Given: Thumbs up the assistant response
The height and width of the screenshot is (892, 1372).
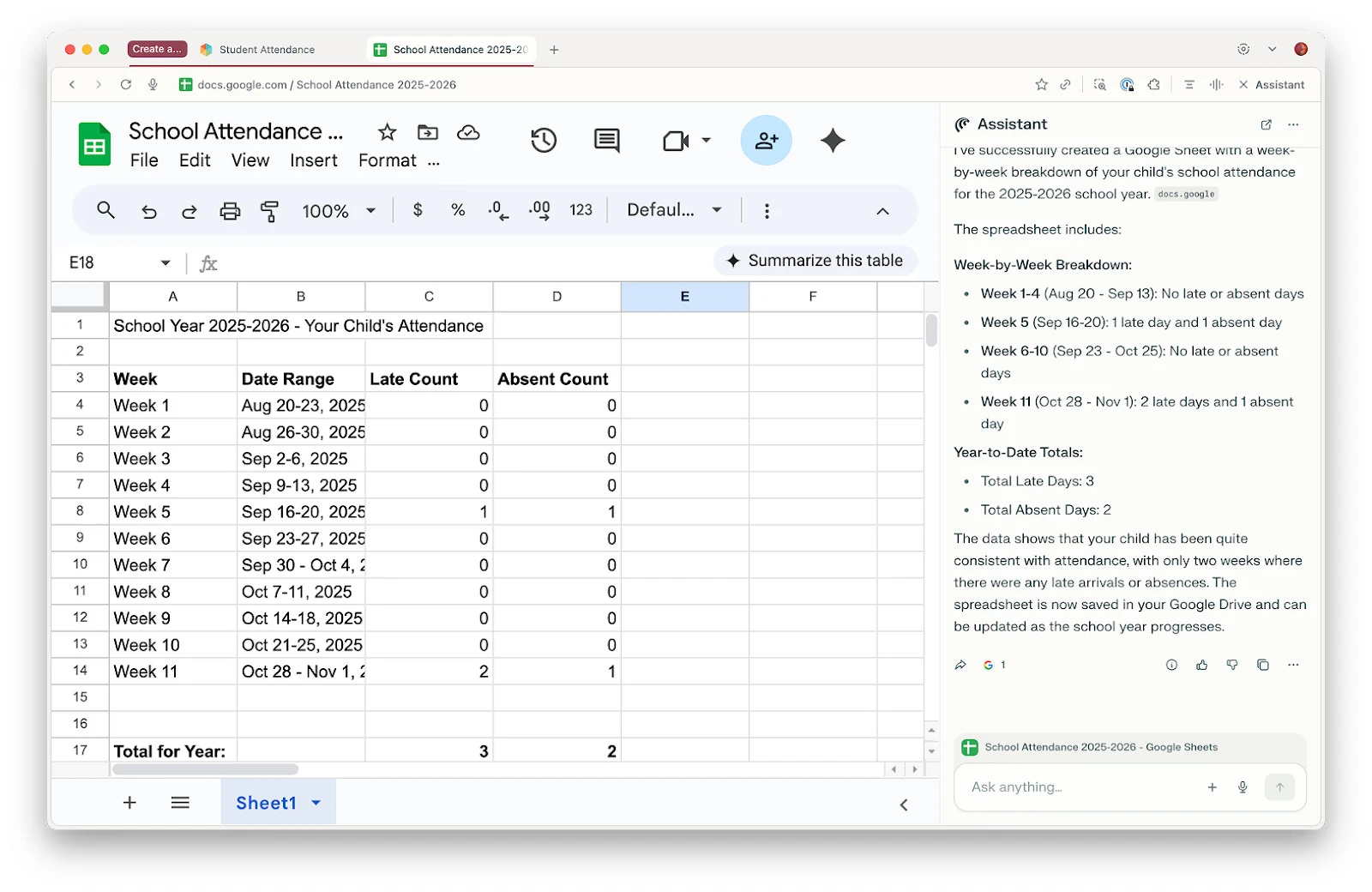Looking at the screenshot, I should coord(1202,665).
